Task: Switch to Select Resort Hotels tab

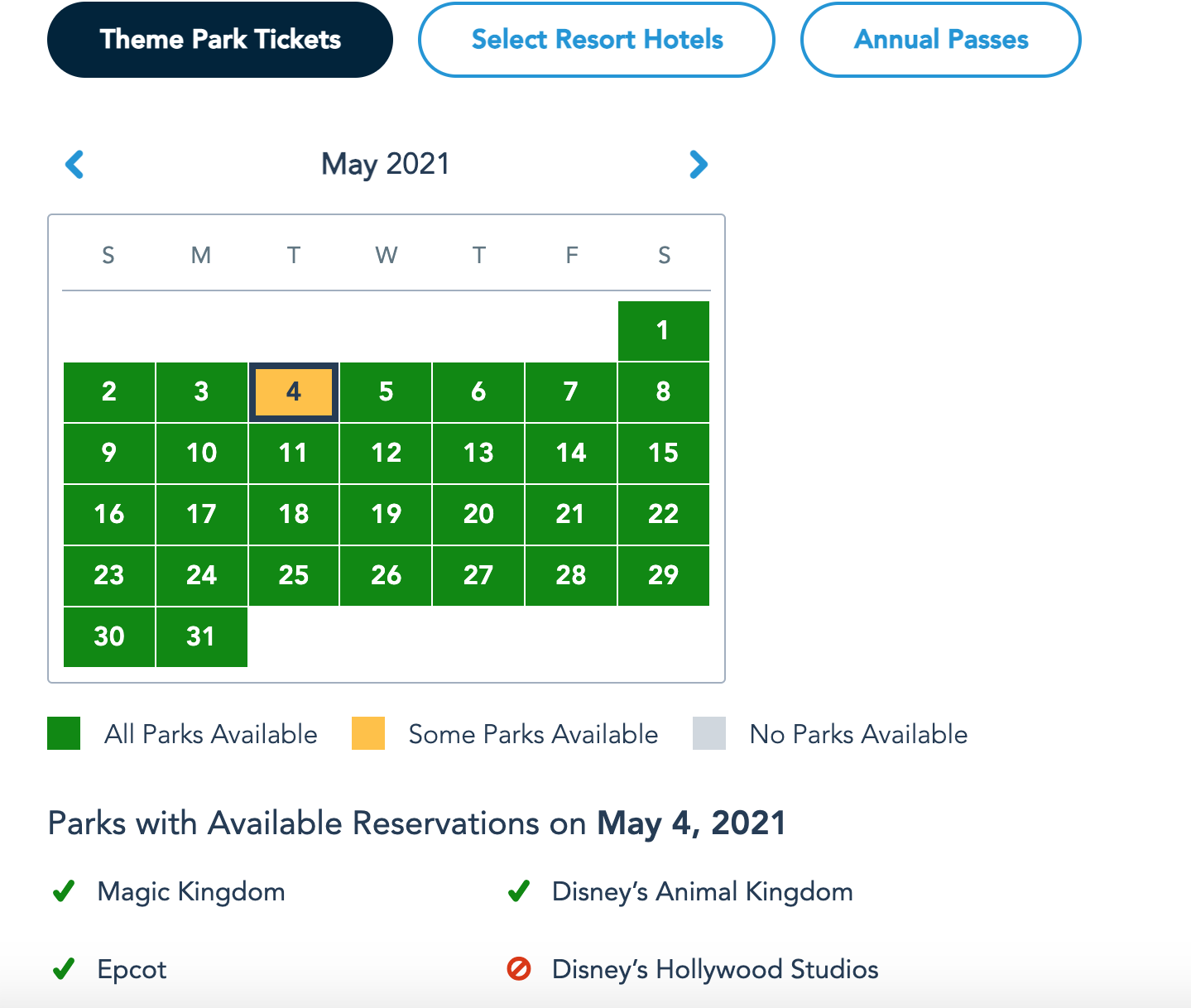Action: (597, 40)
